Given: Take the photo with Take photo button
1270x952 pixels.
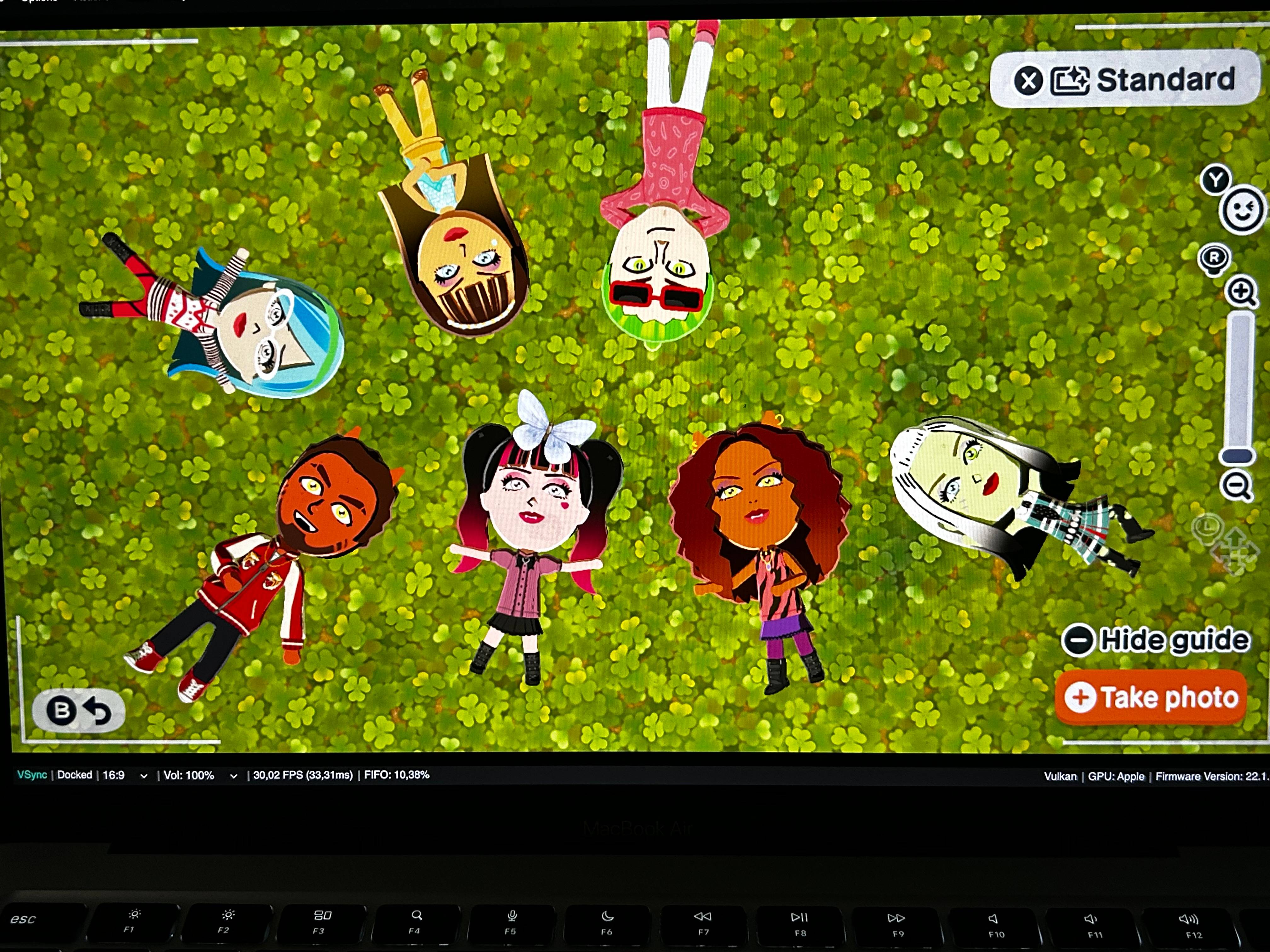Looking at the screenshot, I should (1151, 698).
